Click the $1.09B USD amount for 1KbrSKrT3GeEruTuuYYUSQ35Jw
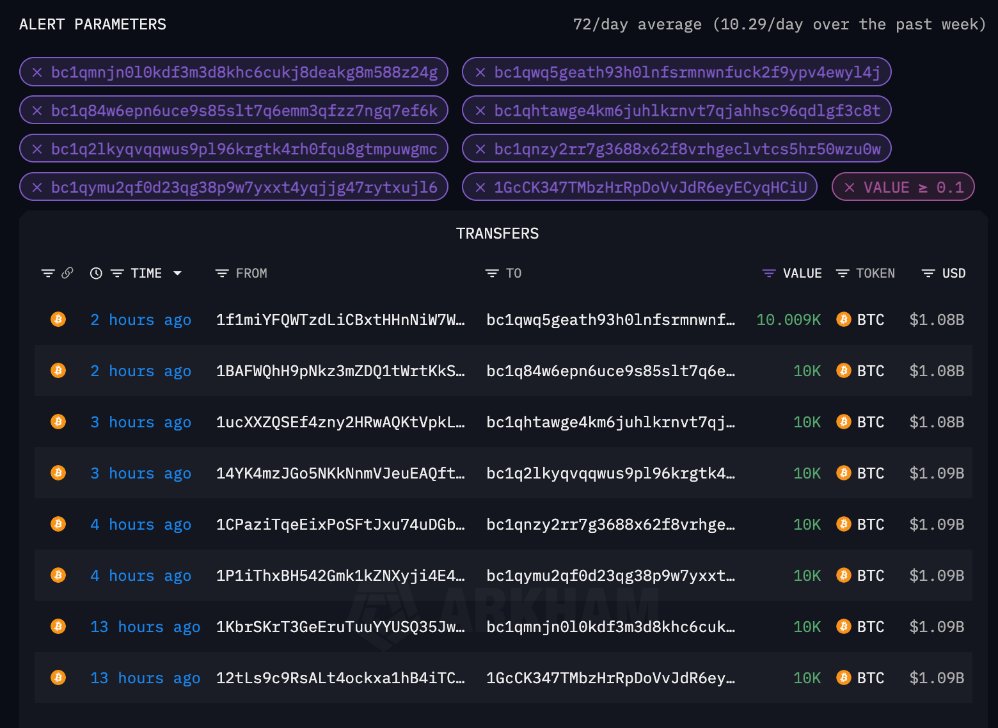 pos(936,627)
